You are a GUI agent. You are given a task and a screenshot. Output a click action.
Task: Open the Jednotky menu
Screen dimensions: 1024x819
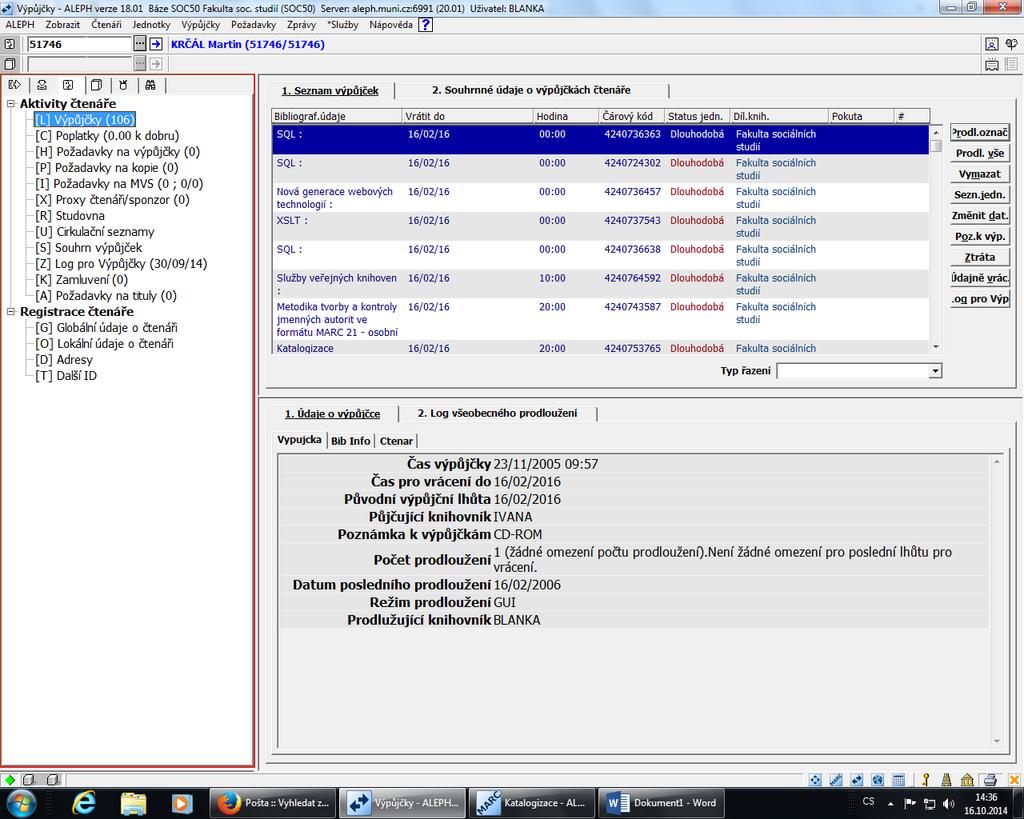(151, 25)
